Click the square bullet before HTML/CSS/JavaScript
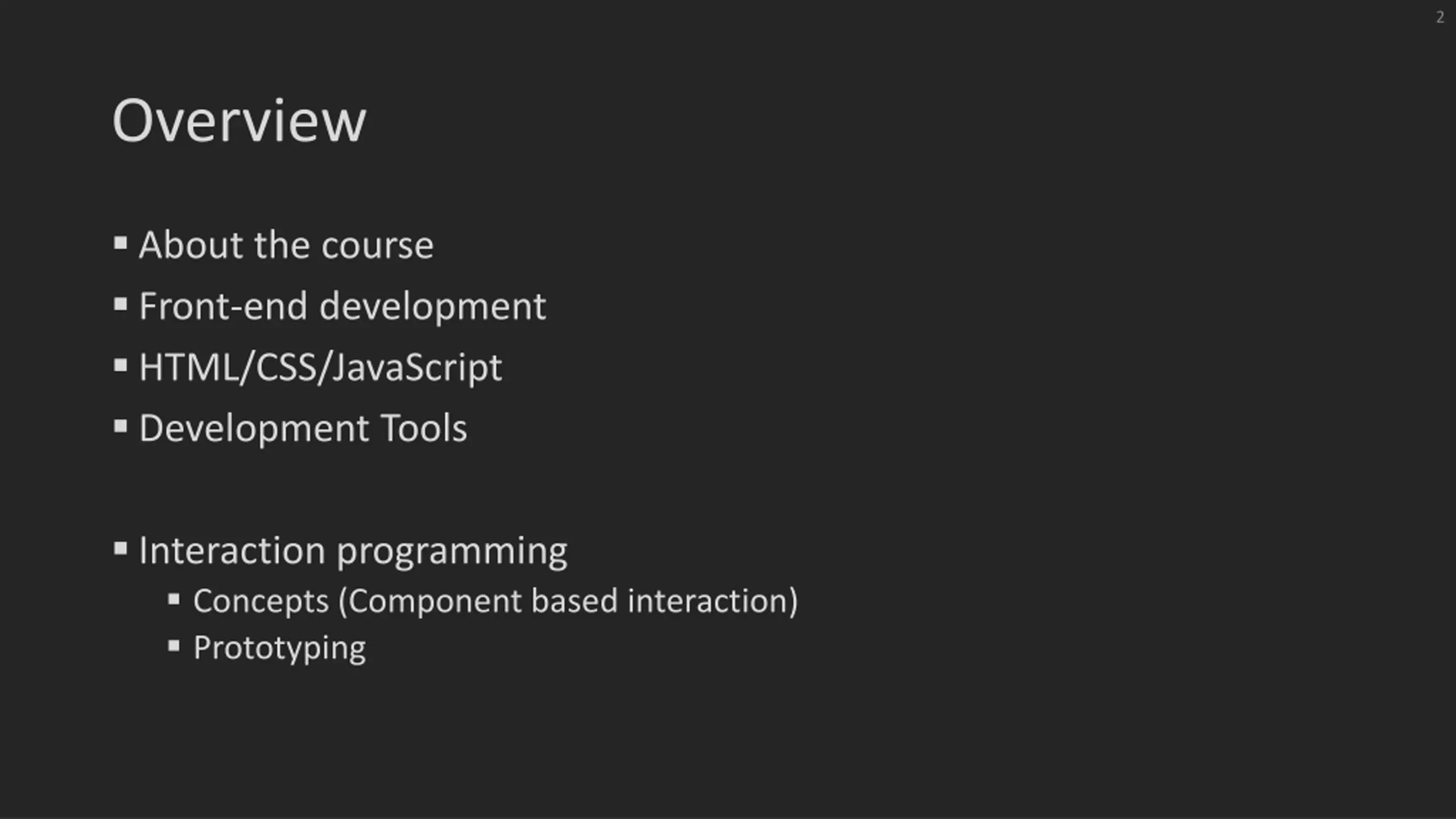This screenshot has width=1456, height=819. pyautogui.click(x=120, y=365)
